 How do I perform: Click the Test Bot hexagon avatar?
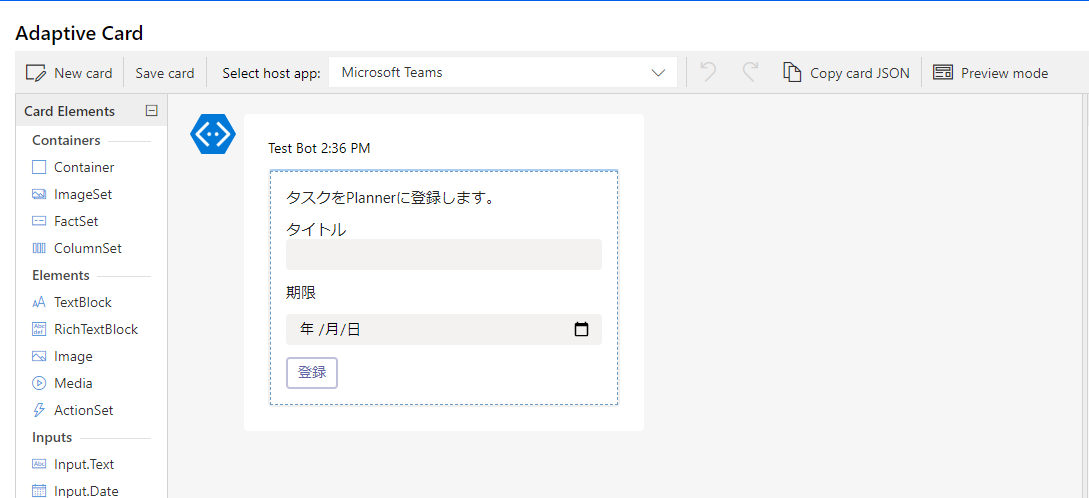[213, 134]
